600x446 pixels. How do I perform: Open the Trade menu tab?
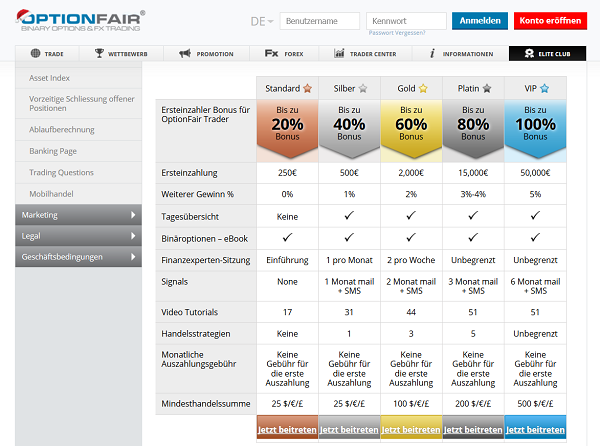point(47,54)
